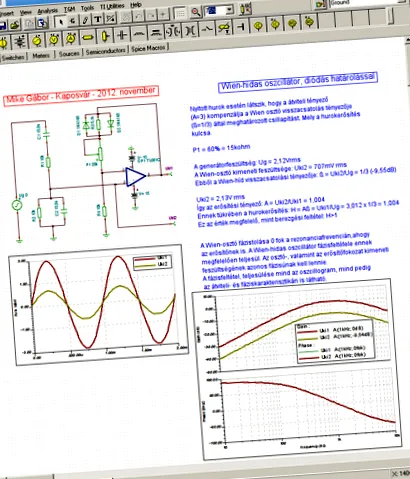Screen dimensions: 410x479
Task: Click the component icon beside Ground field
Action: click(321, 5)
